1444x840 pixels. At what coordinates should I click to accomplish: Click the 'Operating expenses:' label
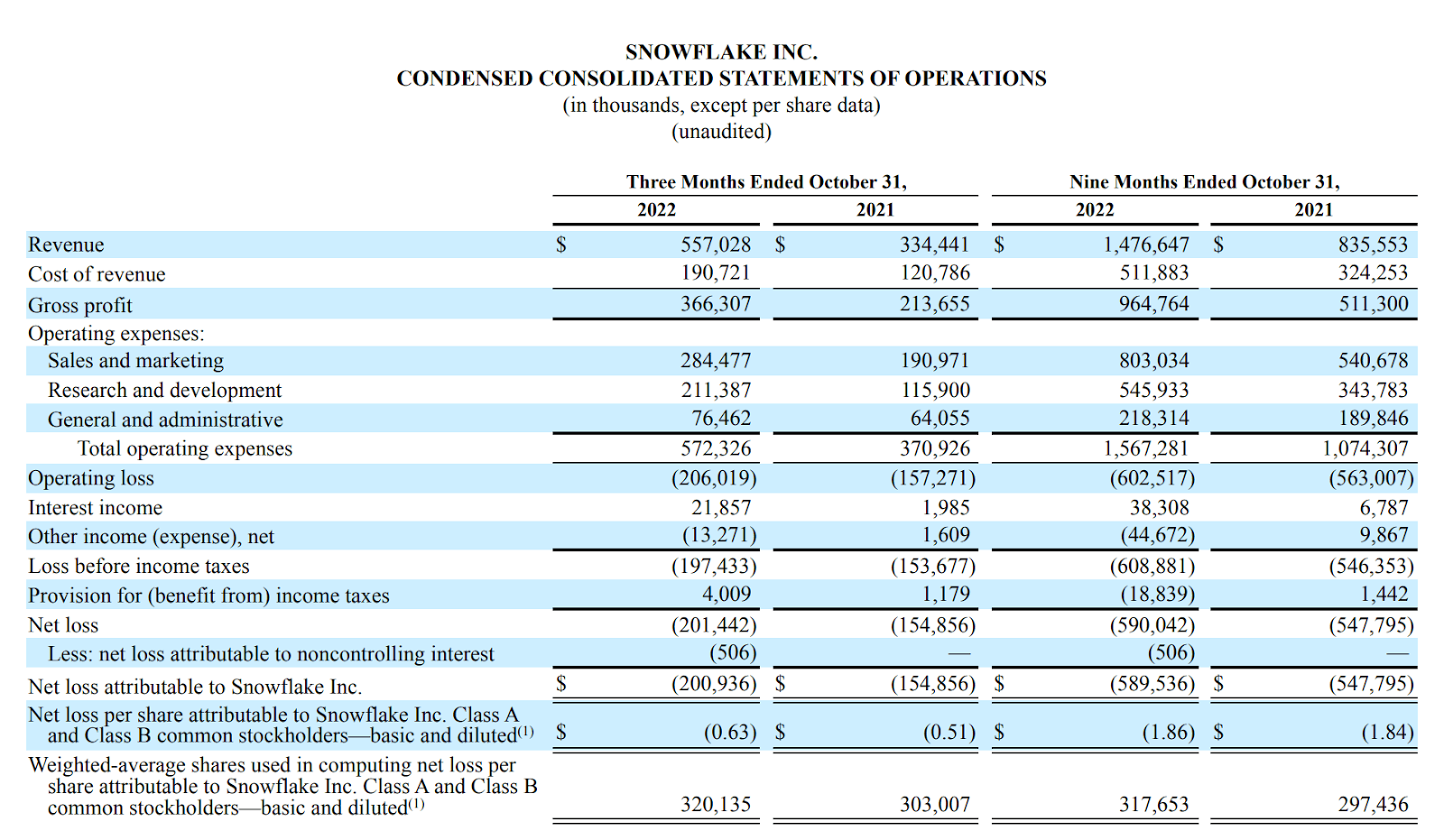(x=116, y=334)
